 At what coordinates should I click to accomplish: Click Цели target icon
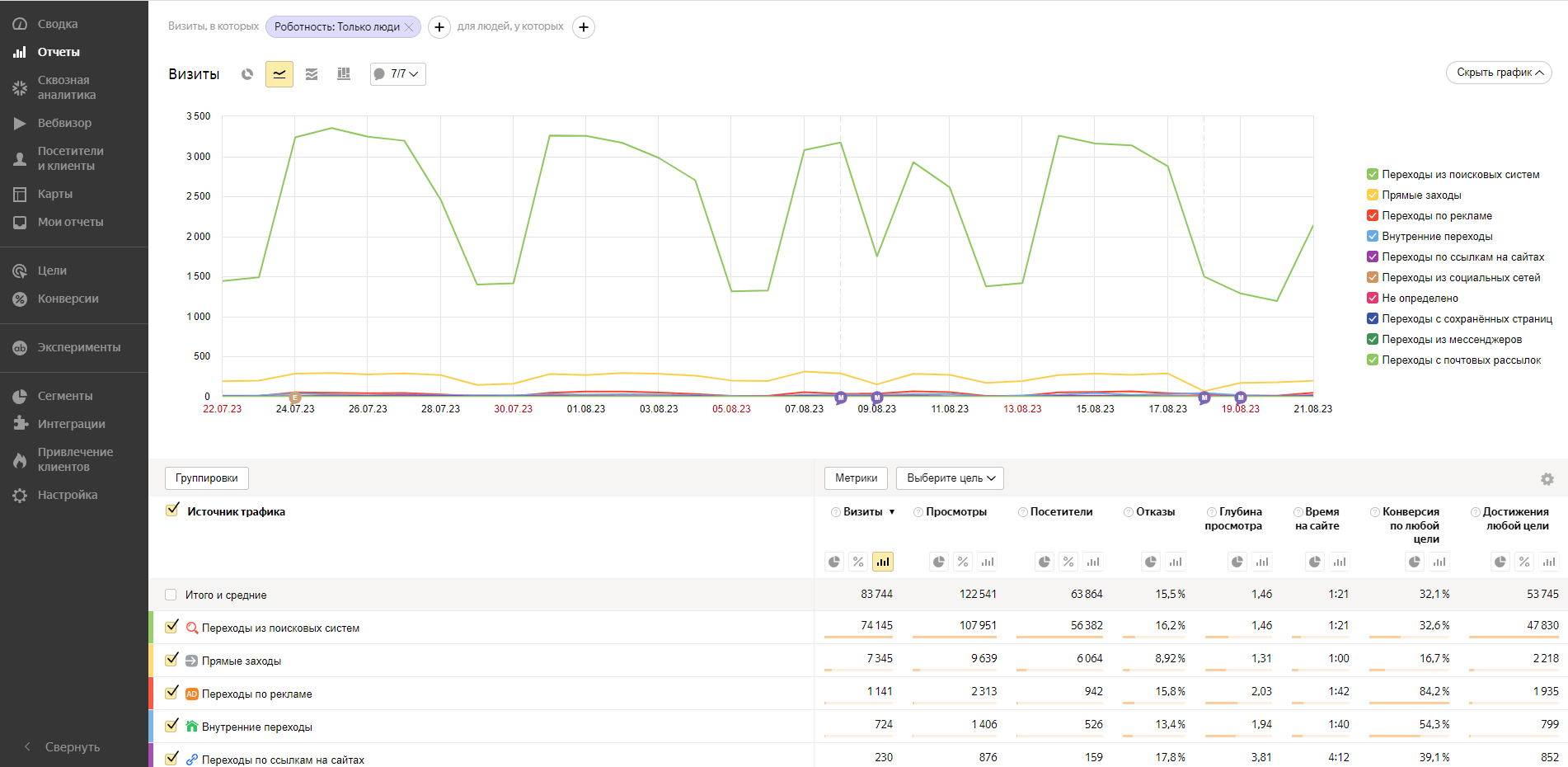(20, 271)
